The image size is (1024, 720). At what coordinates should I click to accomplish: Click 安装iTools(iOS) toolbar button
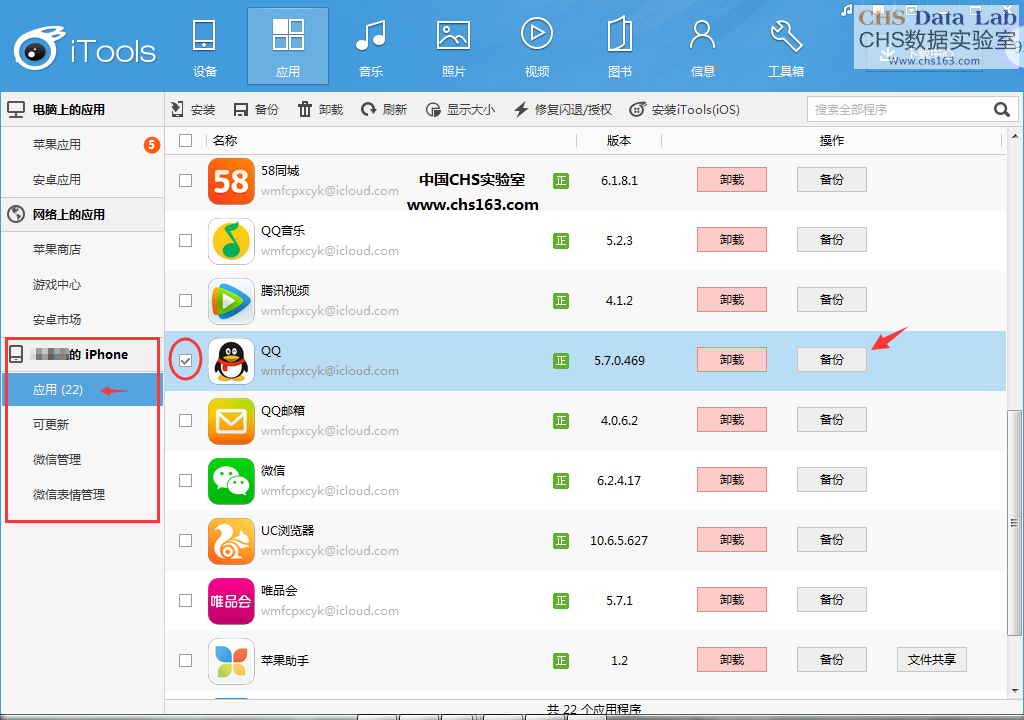[x=684, y=109]
